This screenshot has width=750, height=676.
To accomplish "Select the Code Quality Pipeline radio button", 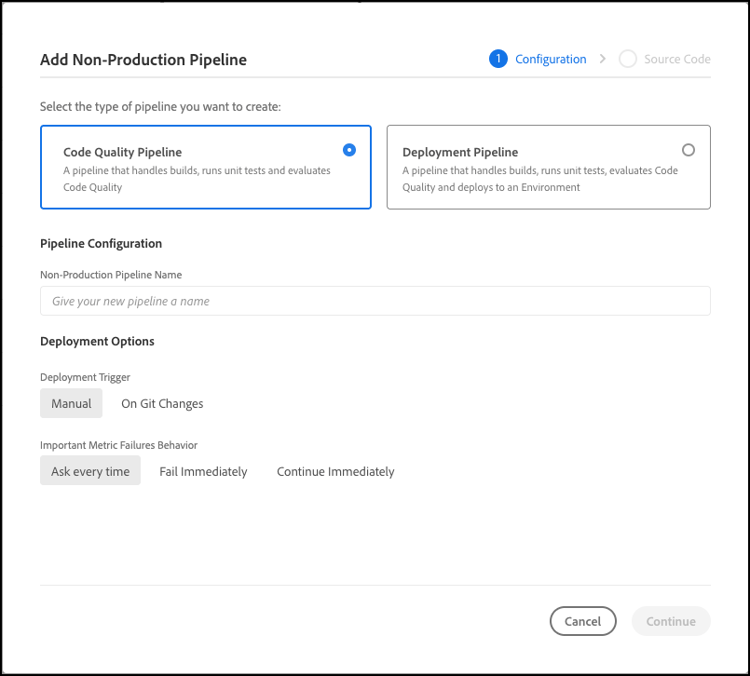I will pos(349,150).
